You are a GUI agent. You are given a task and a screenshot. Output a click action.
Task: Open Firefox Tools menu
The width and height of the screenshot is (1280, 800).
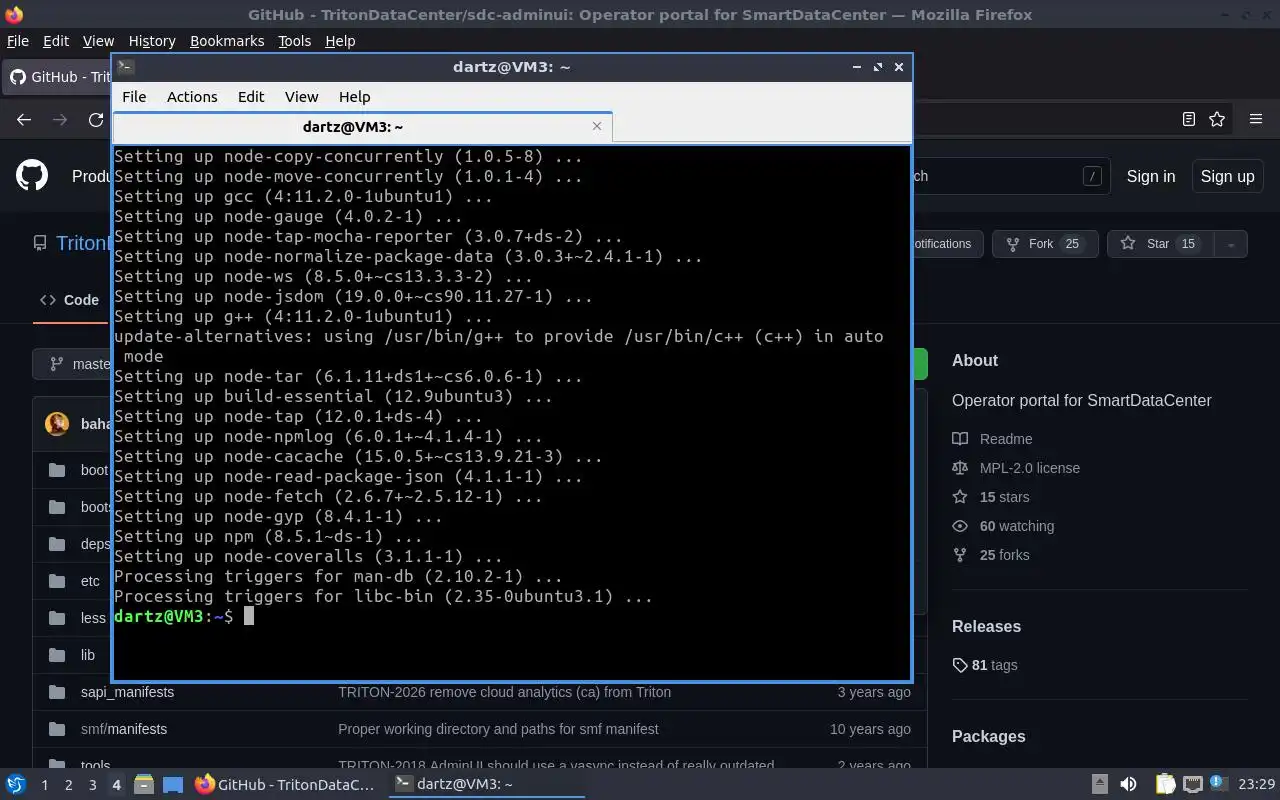click(294, 41)
